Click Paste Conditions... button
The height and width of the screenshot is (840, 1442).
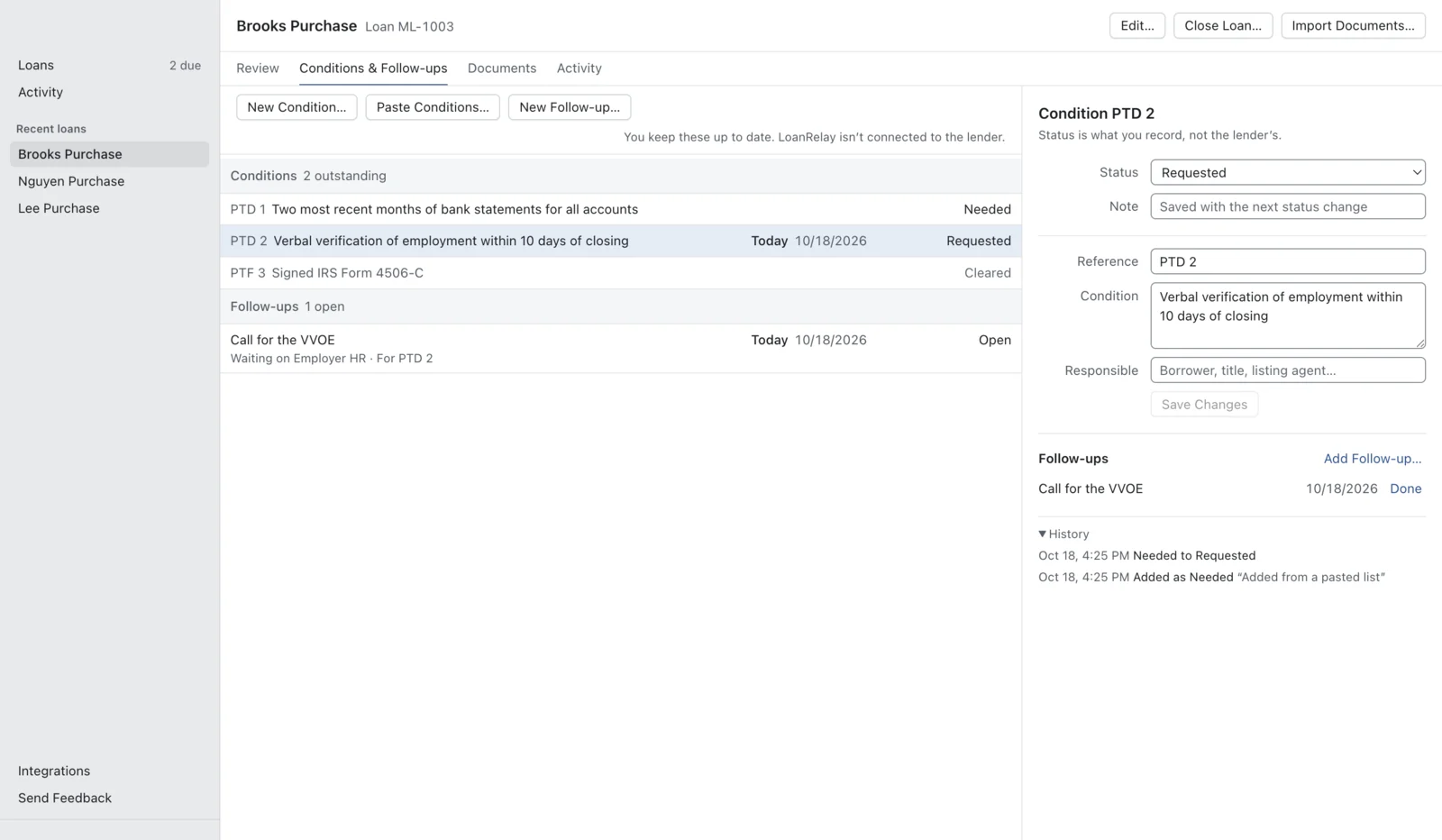click(x=433, y=107)
